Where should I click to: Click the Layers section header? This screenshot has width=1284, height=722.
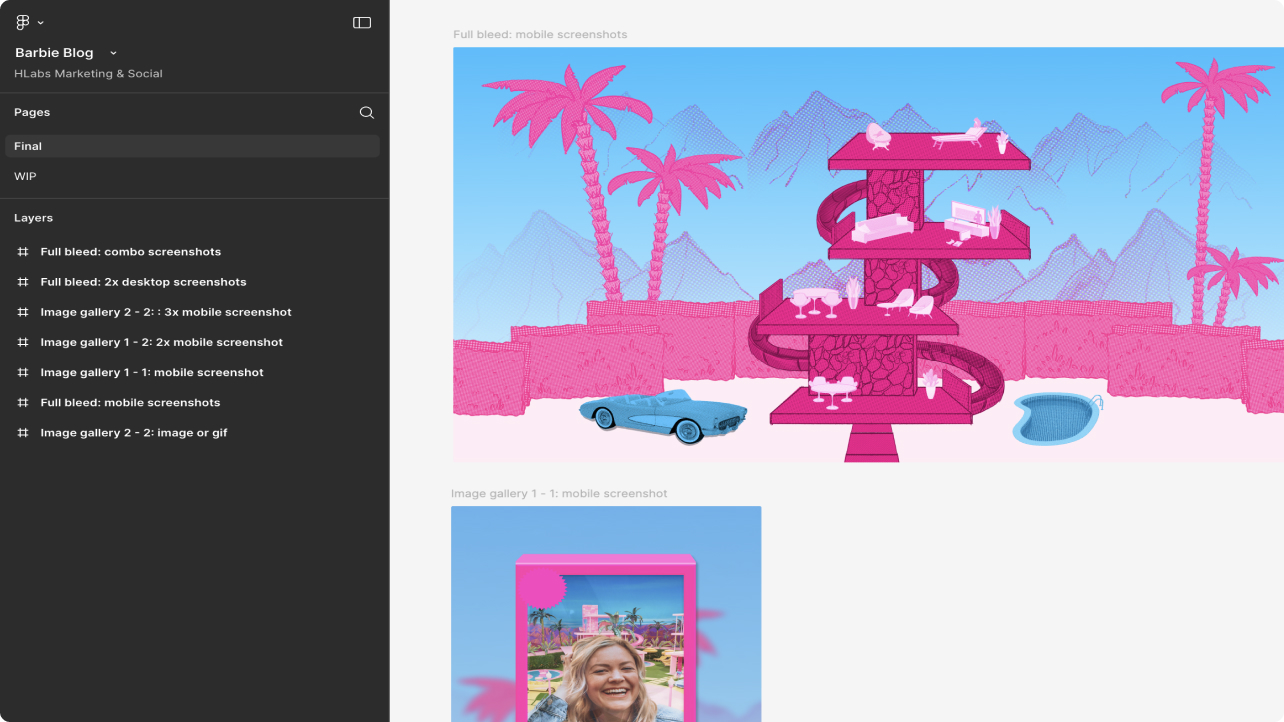[33, 218]
